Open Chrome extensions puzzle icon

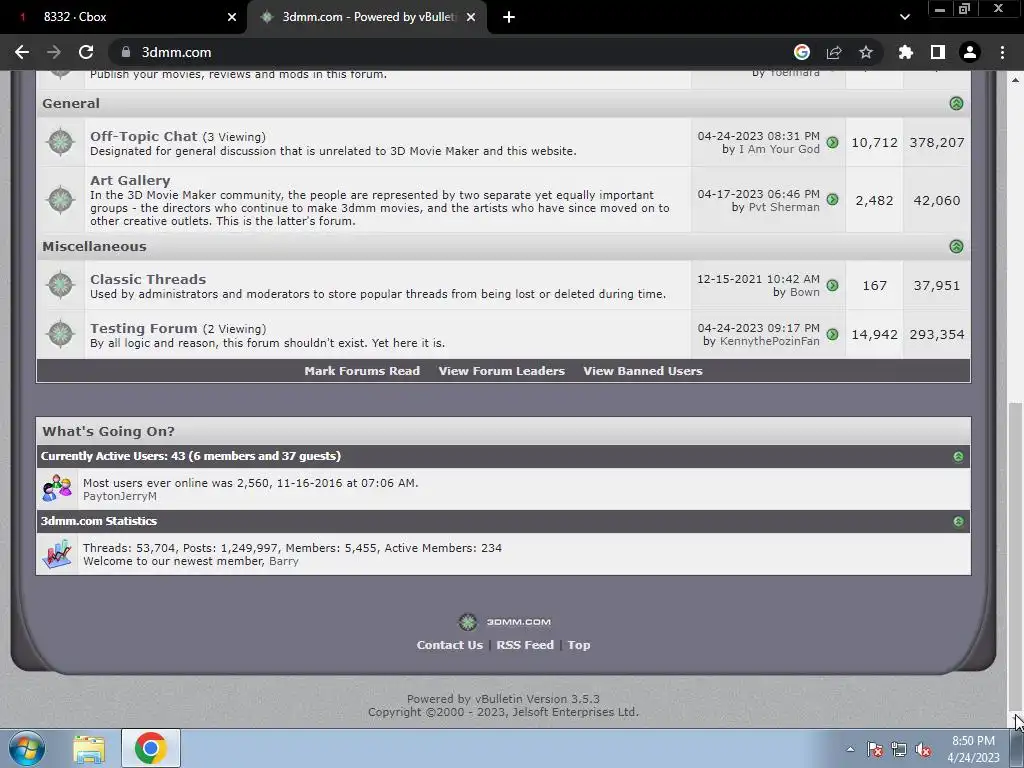click(906, 52)
